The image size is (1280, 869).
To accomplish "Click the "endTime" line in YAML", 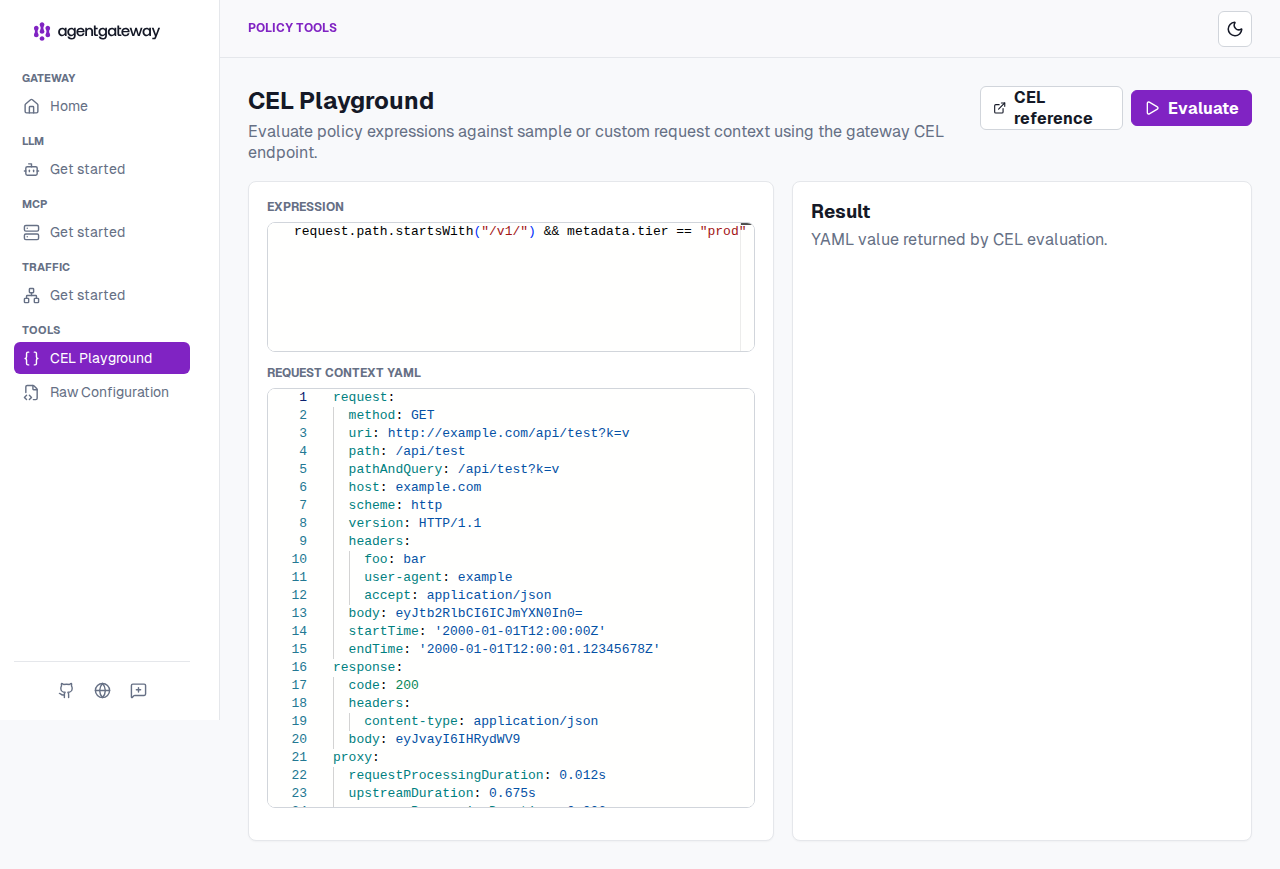I will [x=504, y=649].
